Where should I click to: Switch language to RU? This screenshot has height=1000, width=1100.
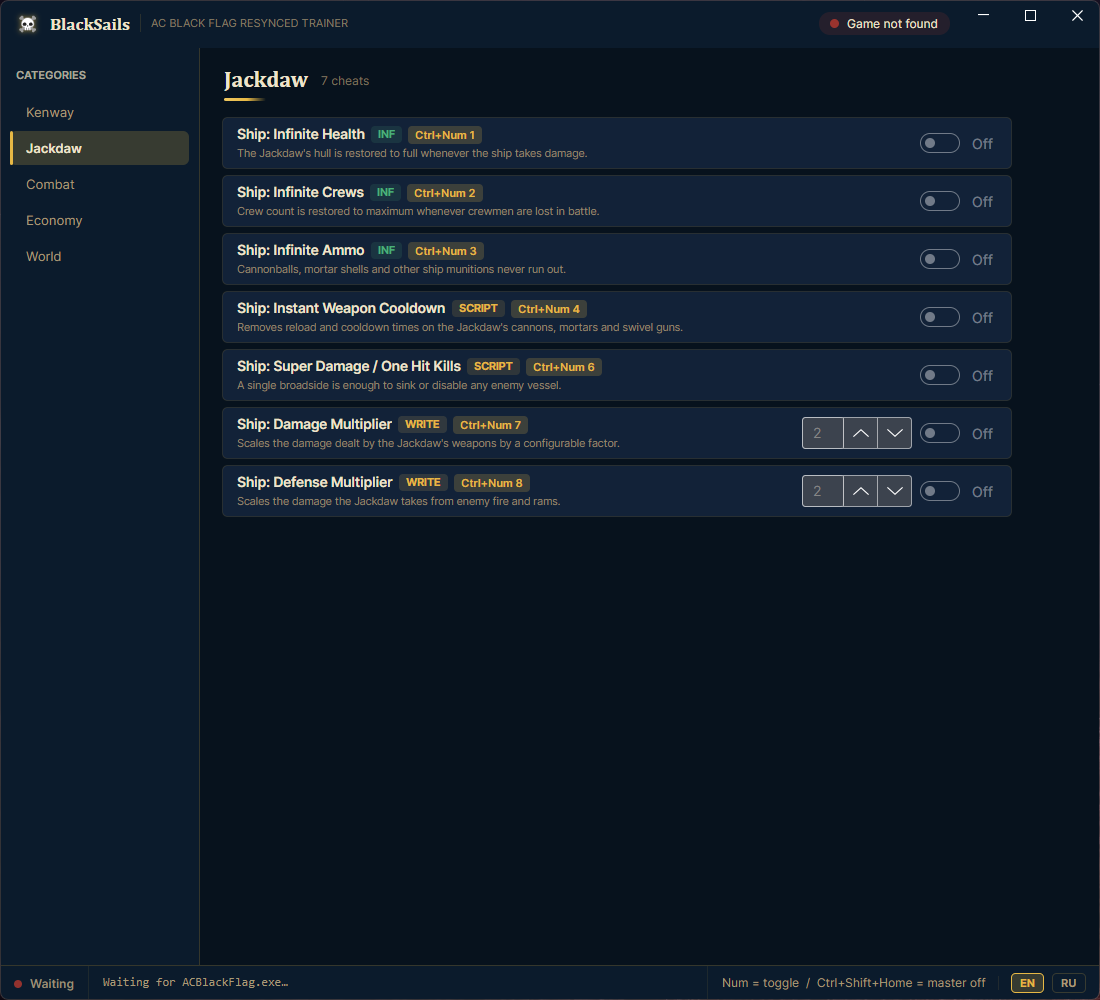1068,983
